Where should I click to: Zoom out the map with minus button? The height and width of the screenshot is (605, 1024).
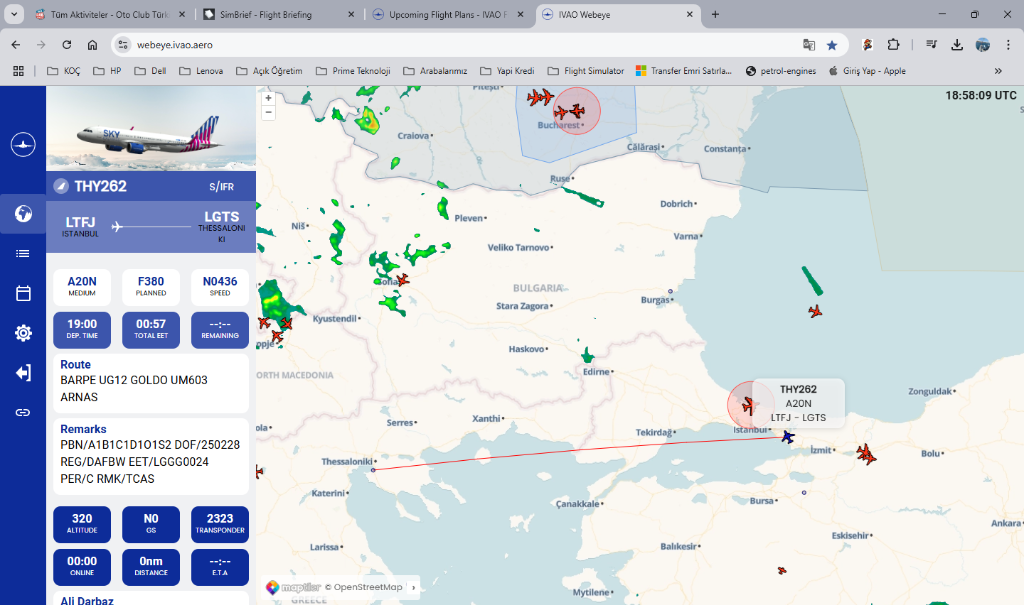(268, 112)
